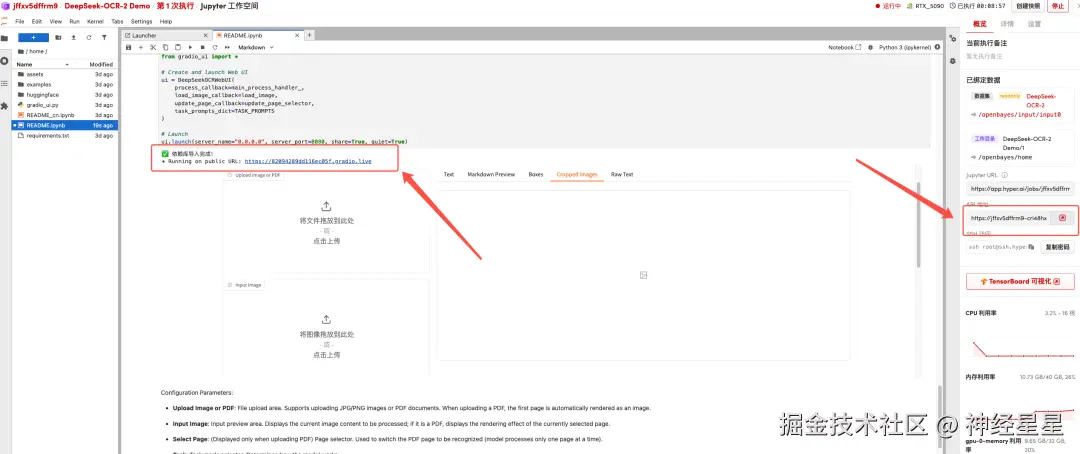Image resolution: width=1080 pixels, height=454 pixels.
Task: Open the File menu
Action: (x=19, y=21)
